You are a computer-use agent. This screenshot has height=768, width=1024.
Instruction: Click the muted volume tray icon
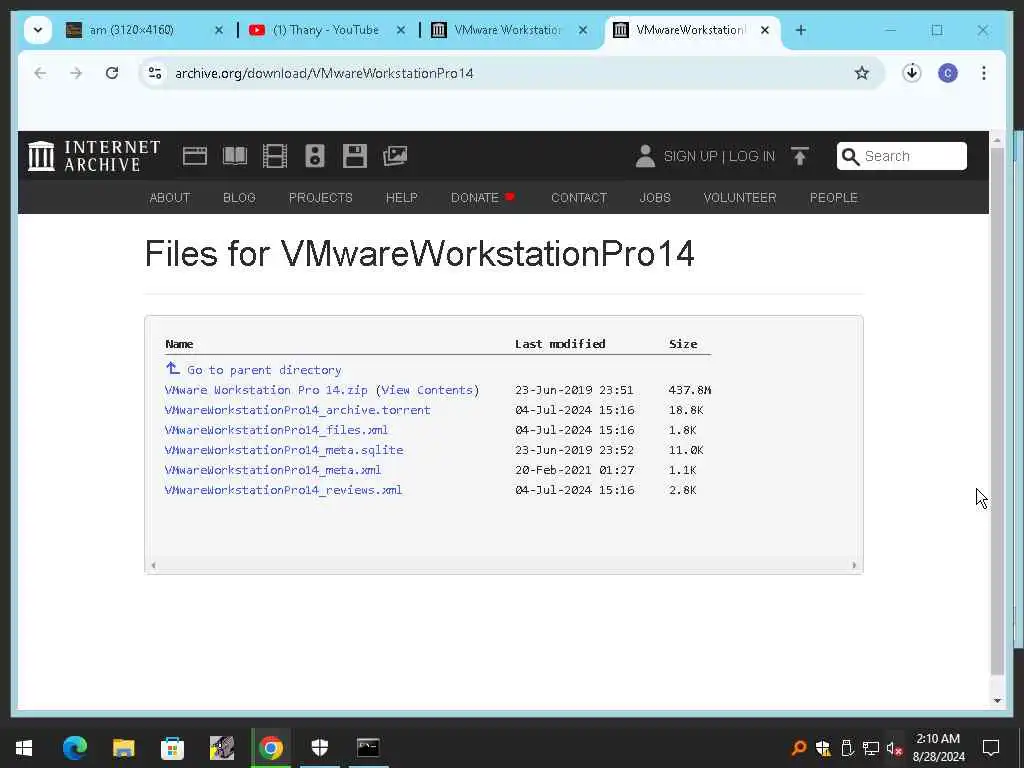point(895,748)
